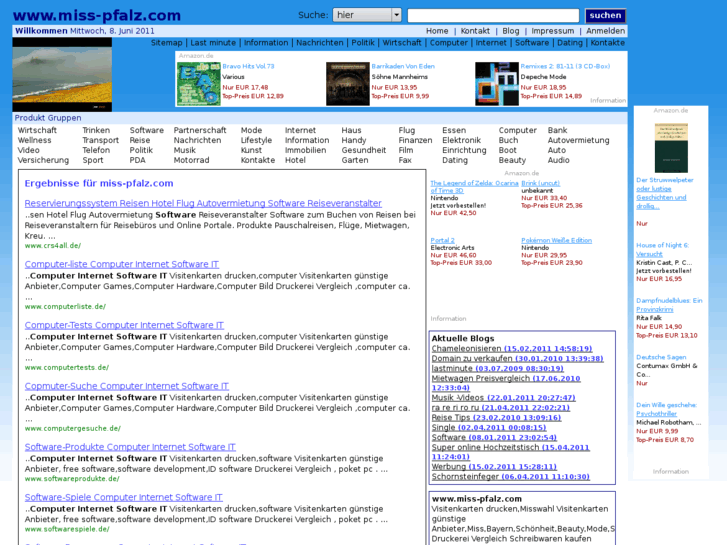Select the Elektronik product group
This screenshot has width=727, height=545.
click(x=461, y=140)
